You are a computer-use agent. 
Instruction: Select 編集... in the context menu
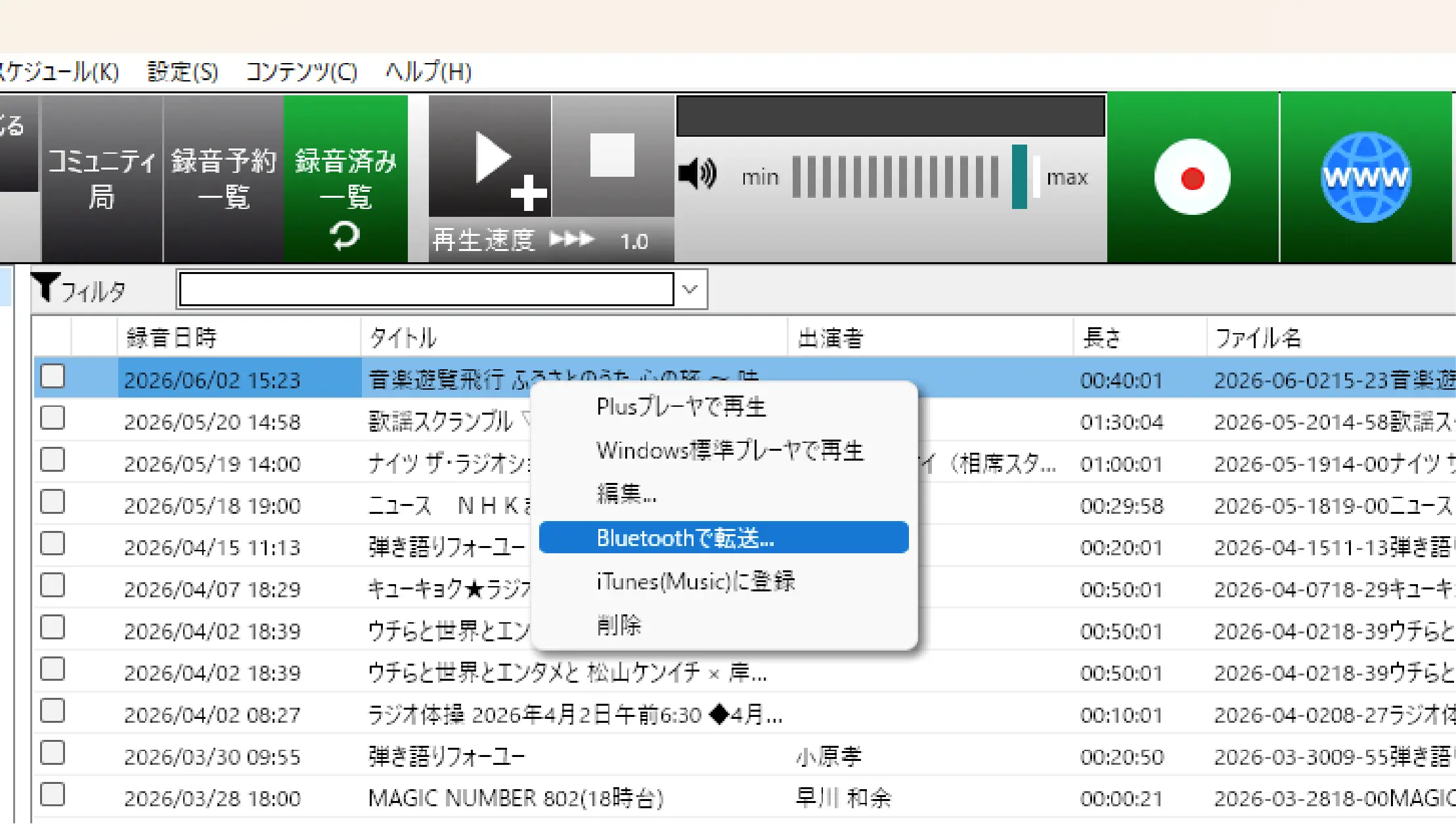[724, 493]
